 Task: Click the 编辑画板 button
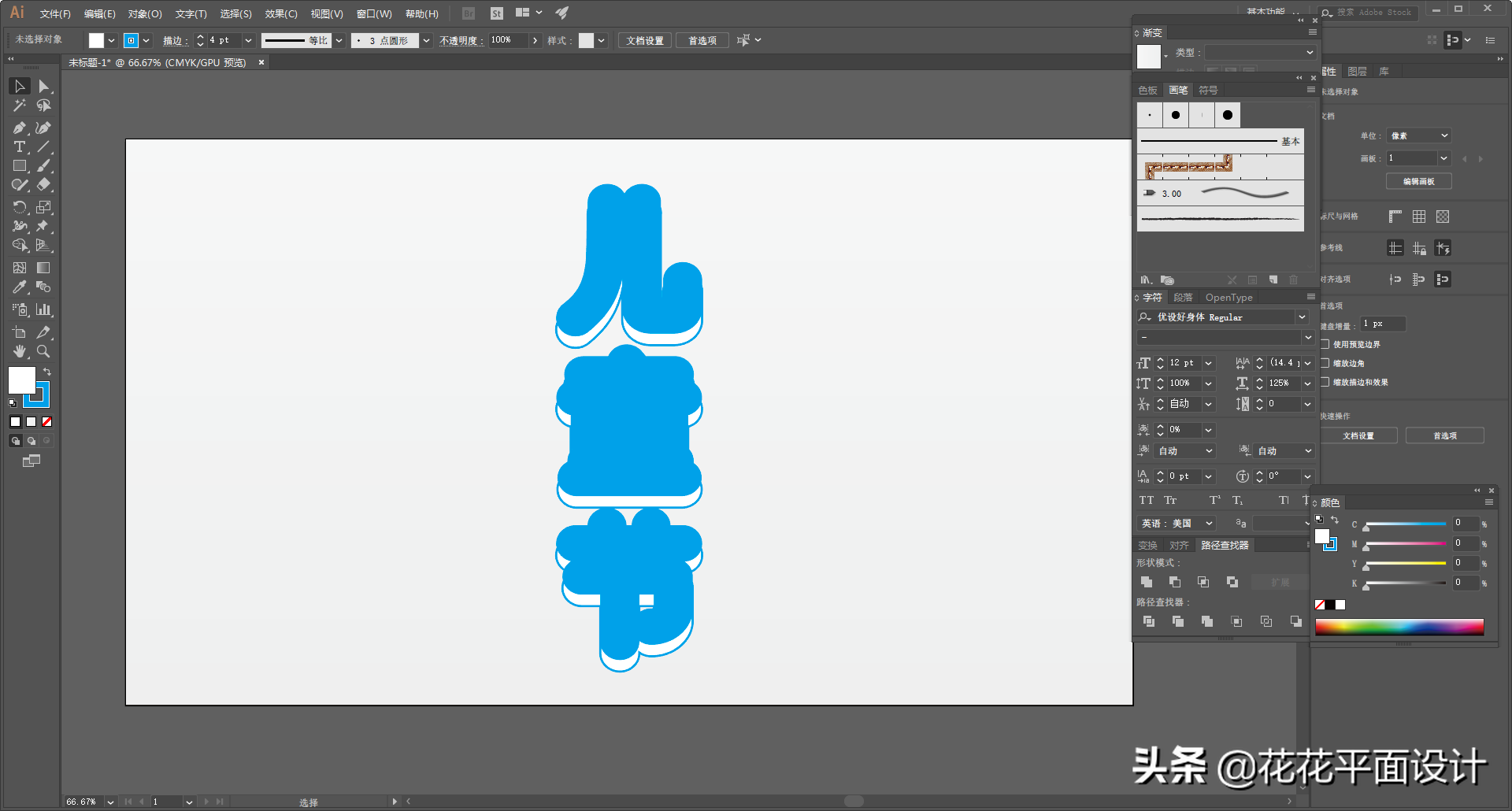[1418, 181]
